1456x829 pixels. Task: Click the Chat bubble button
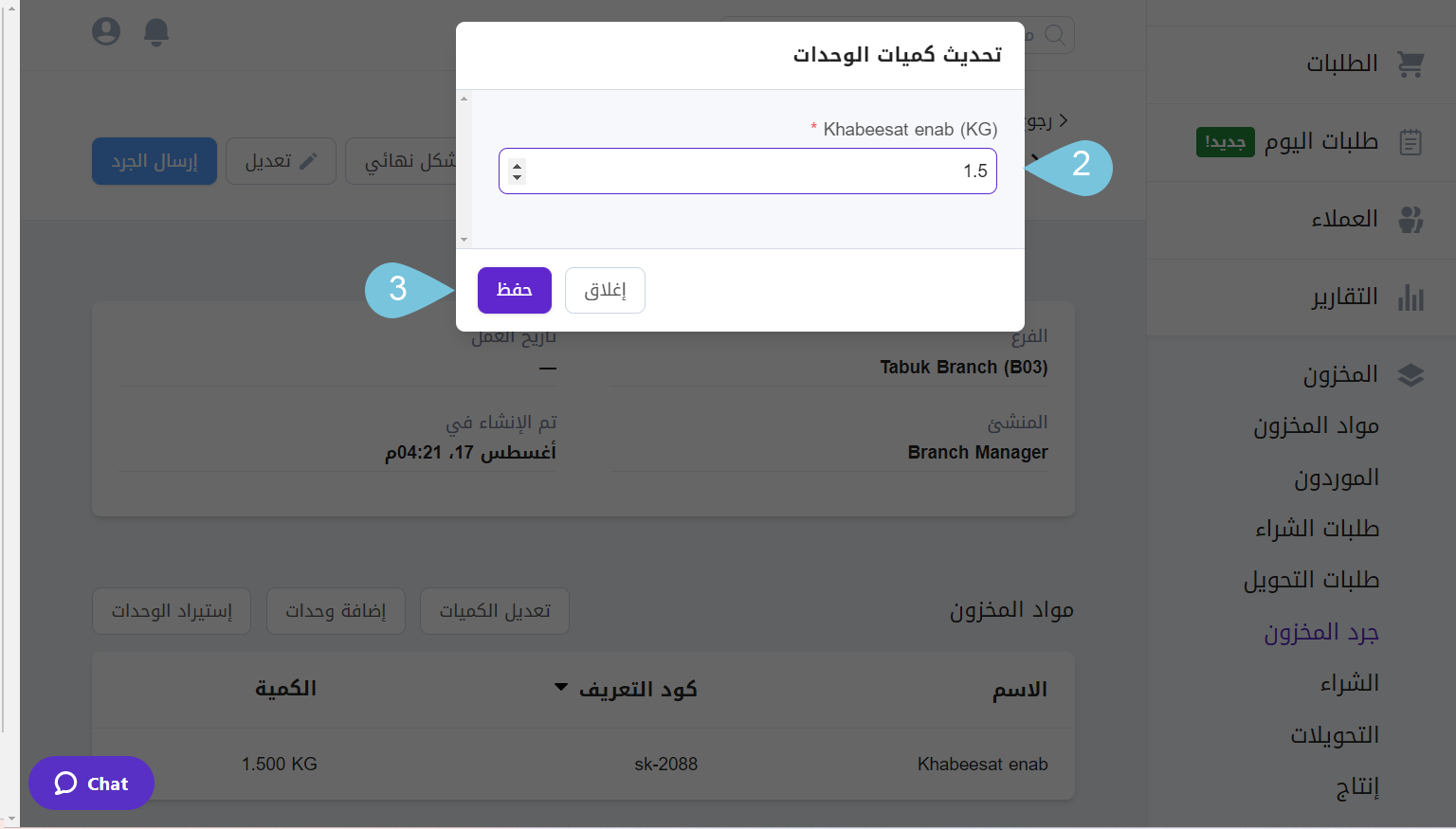[x=91, y=784]
